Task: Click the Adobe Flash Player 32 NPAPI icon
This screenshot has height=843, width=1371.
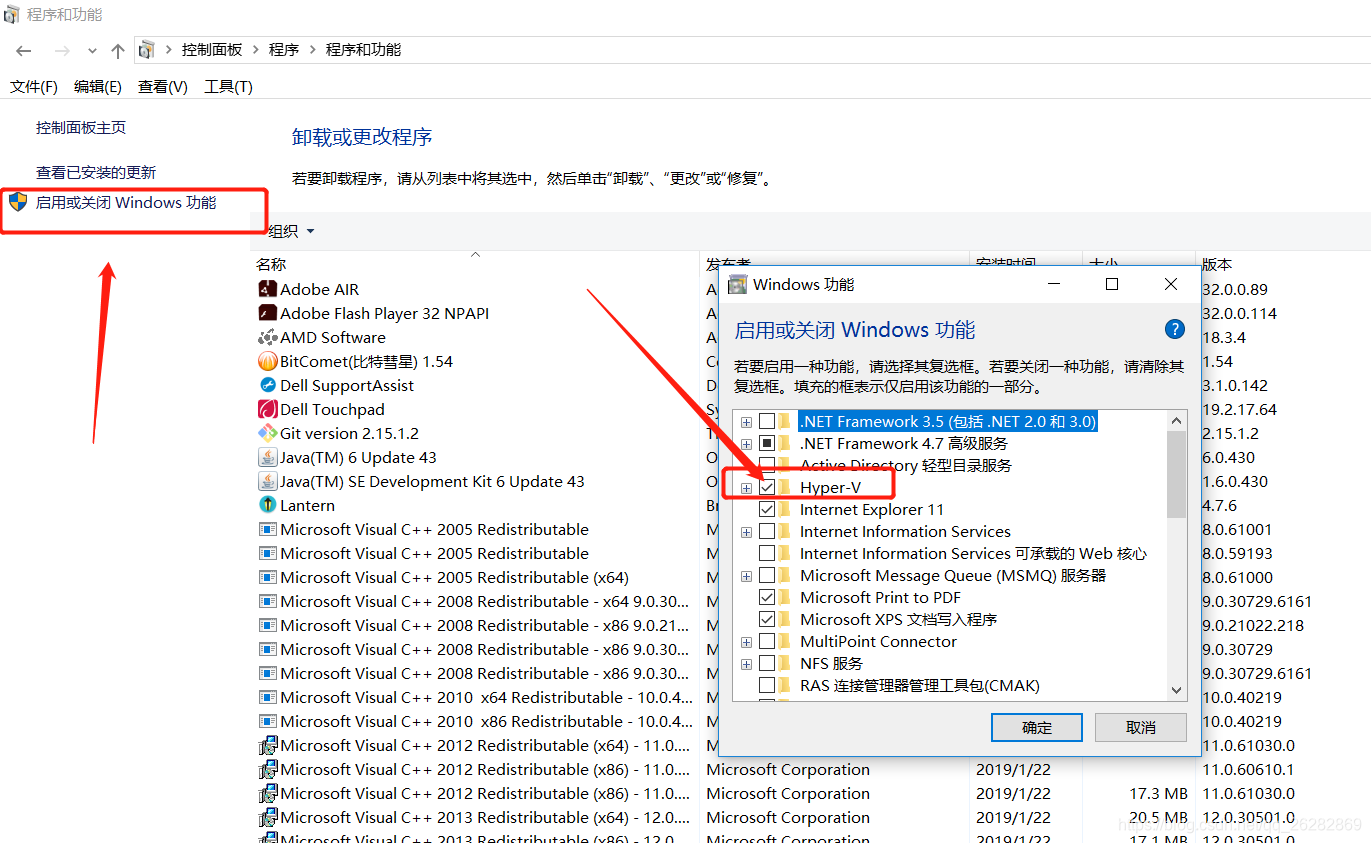Action: pyautogui.click(x=267, y=313)
